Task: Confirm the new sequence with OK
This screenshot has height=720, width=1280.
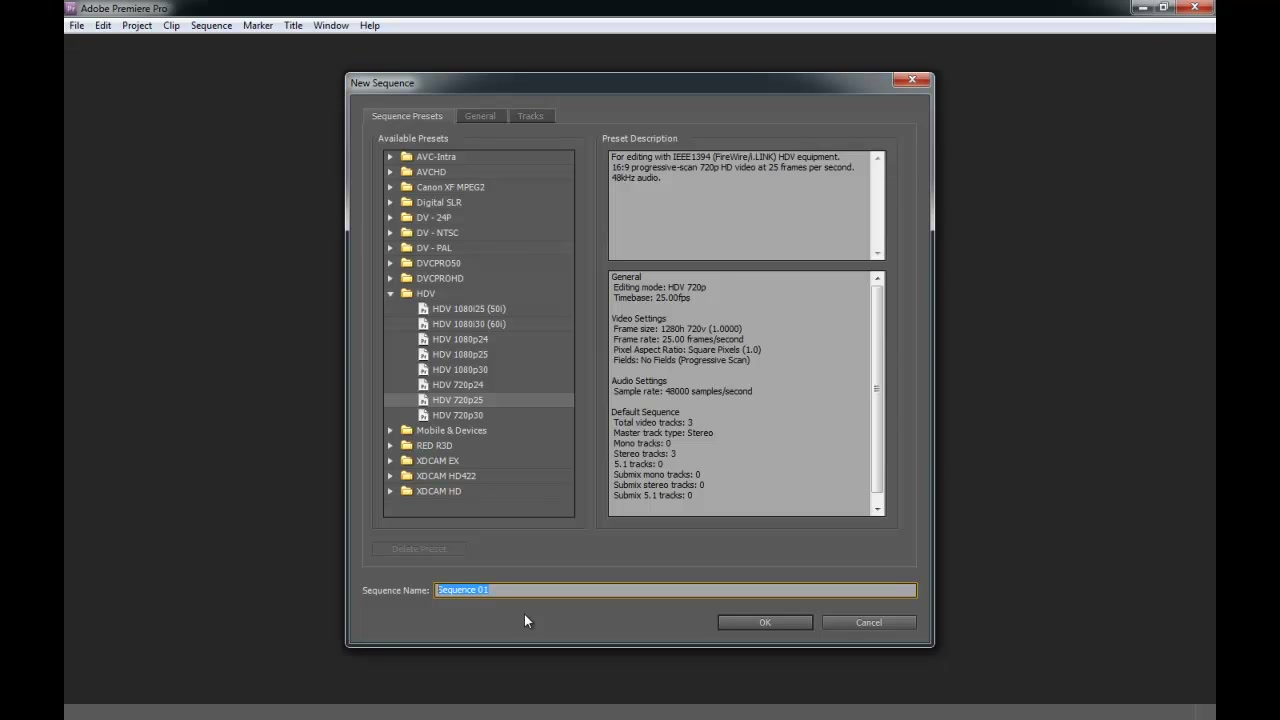Action: click(x=765, y=623)
